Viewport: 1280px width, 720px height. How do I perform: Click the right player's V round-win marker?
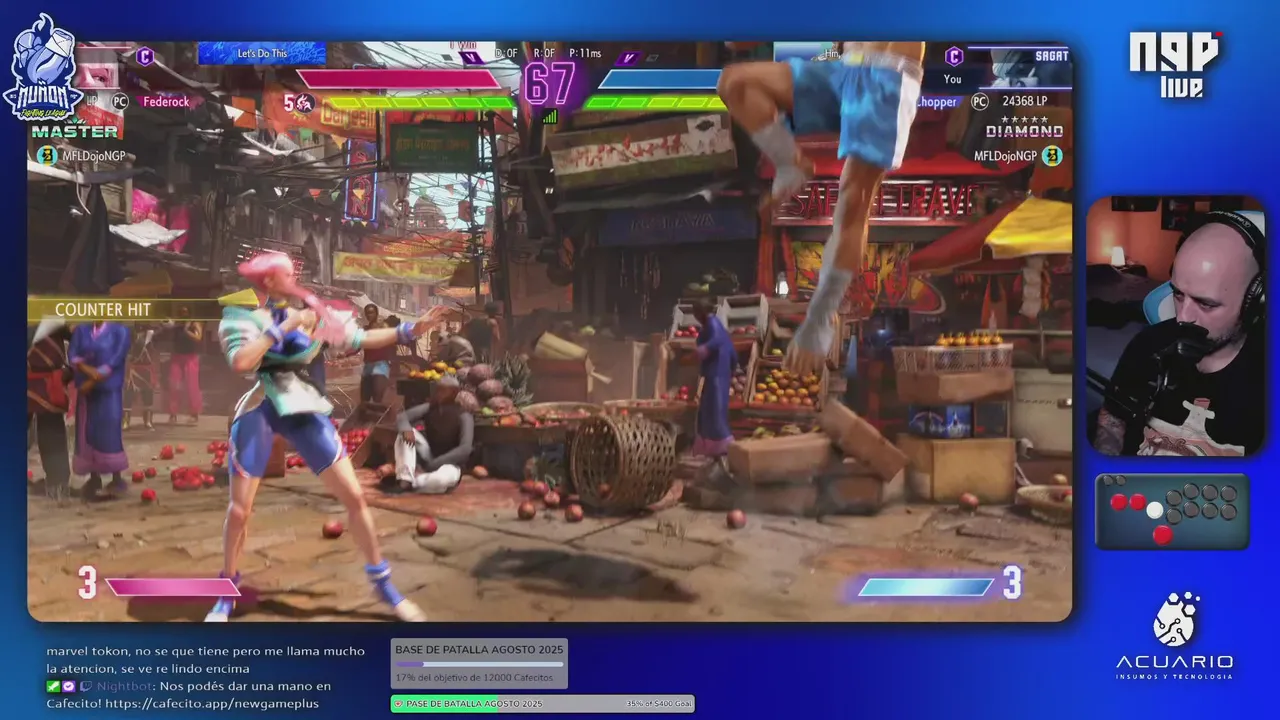pyautogui.click(x=629, y=59)
